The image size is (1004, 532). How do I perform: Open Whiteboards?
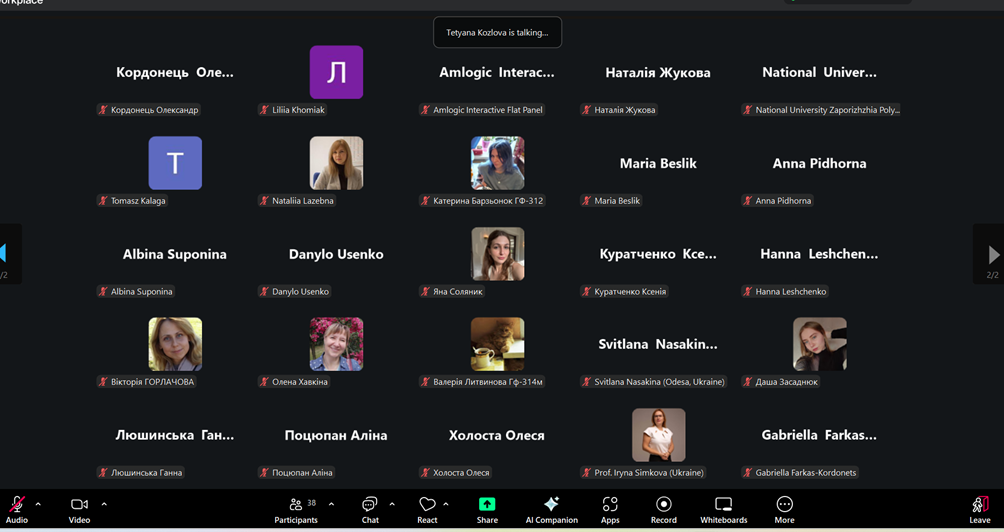coord(723,508)
